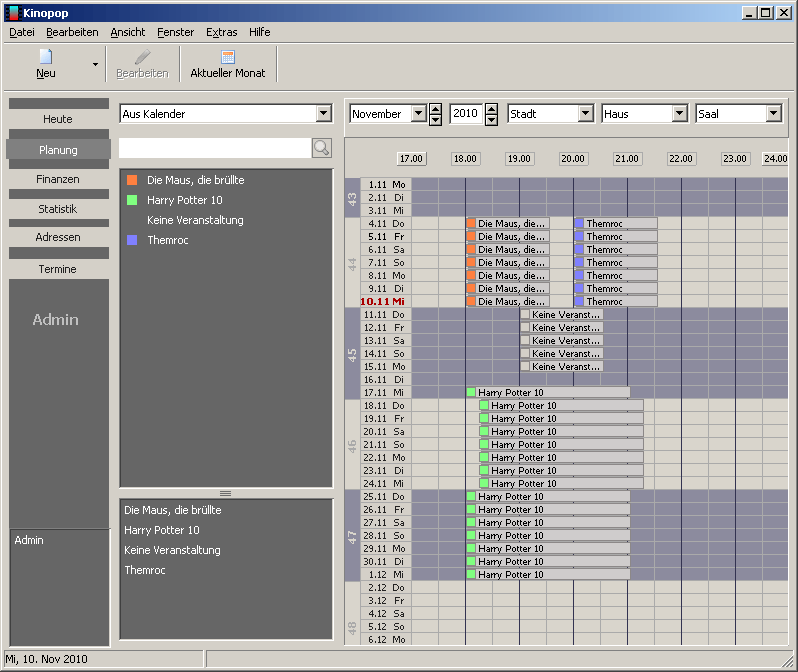
Task: Click the Bearbeiten pencil toolbar icon
Action: [x=142, y=57]
